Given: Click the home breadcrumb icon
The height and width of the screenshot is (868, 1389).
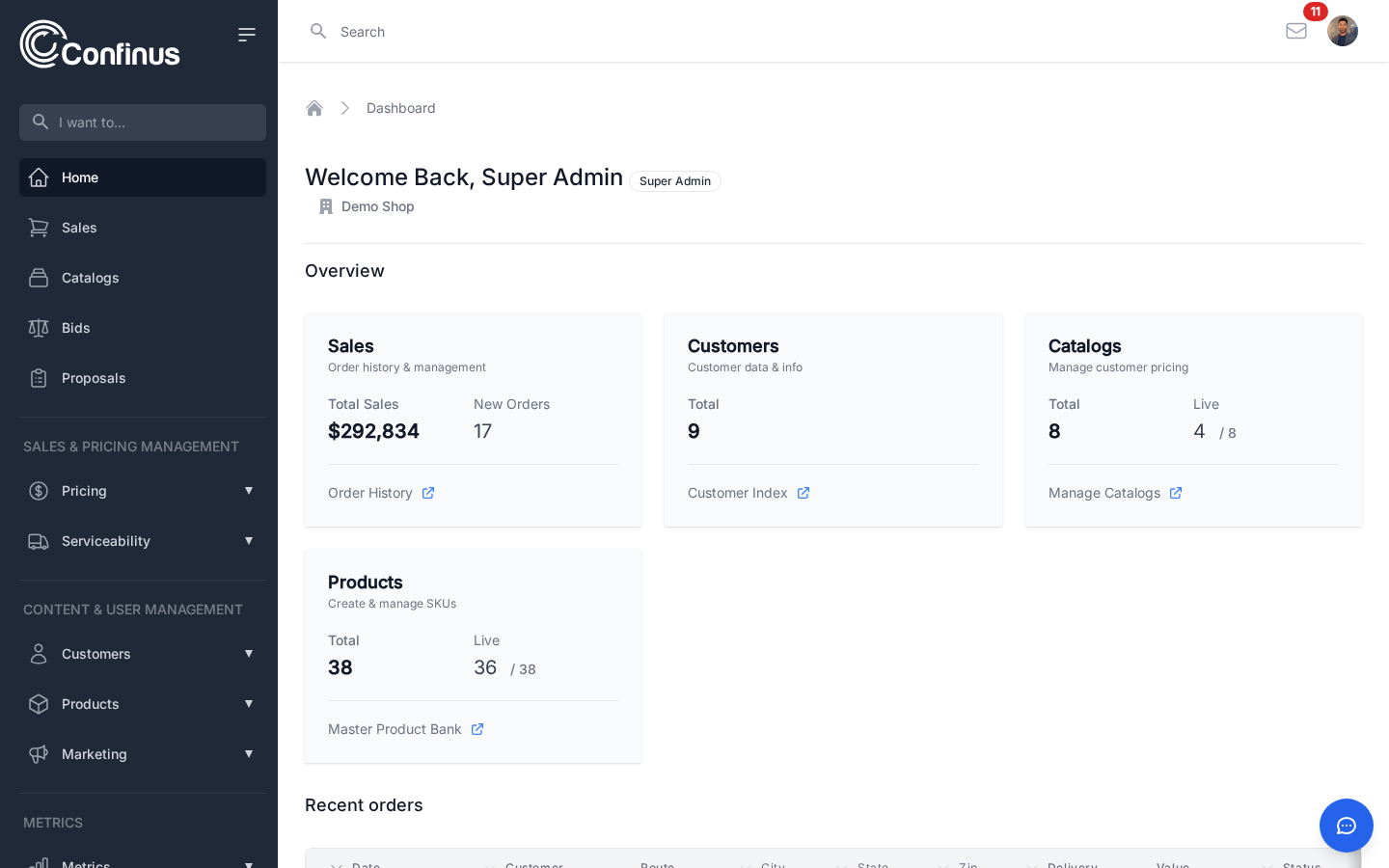Looking at the screenshot, I should [314, 108].
